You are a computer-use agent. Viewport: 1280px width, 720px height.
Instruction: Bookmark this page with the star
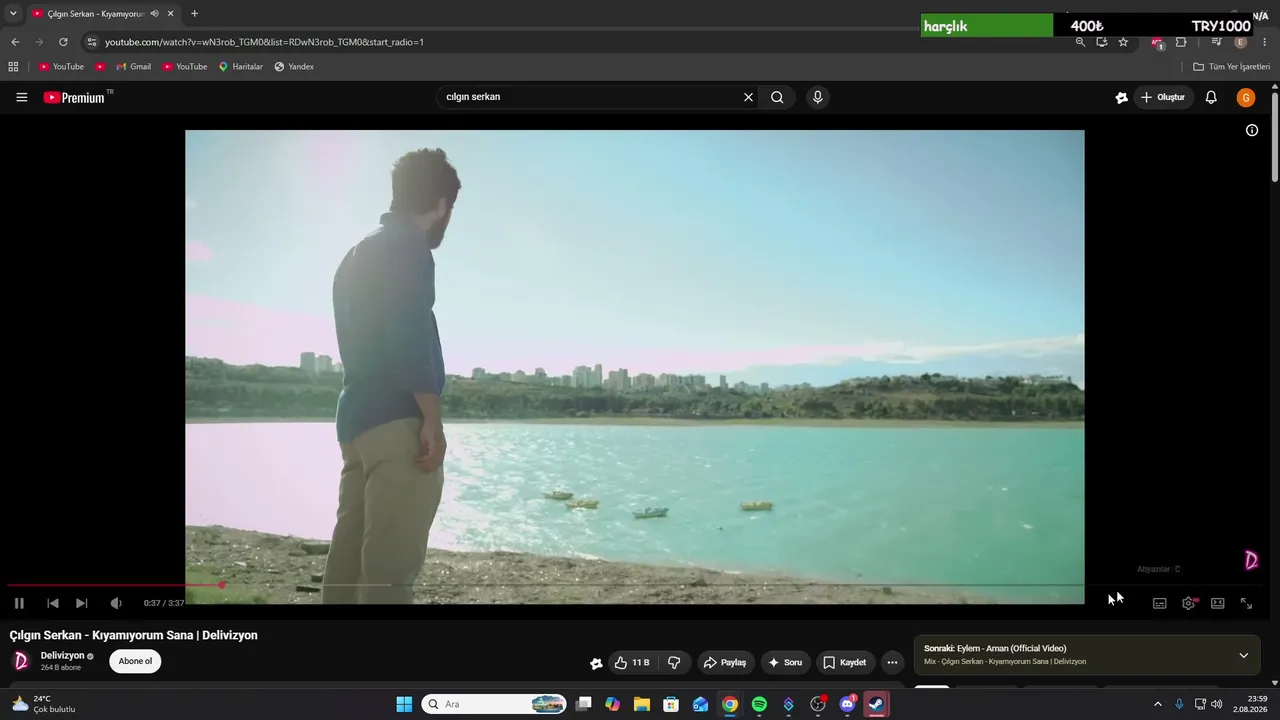coord(1123,42)
